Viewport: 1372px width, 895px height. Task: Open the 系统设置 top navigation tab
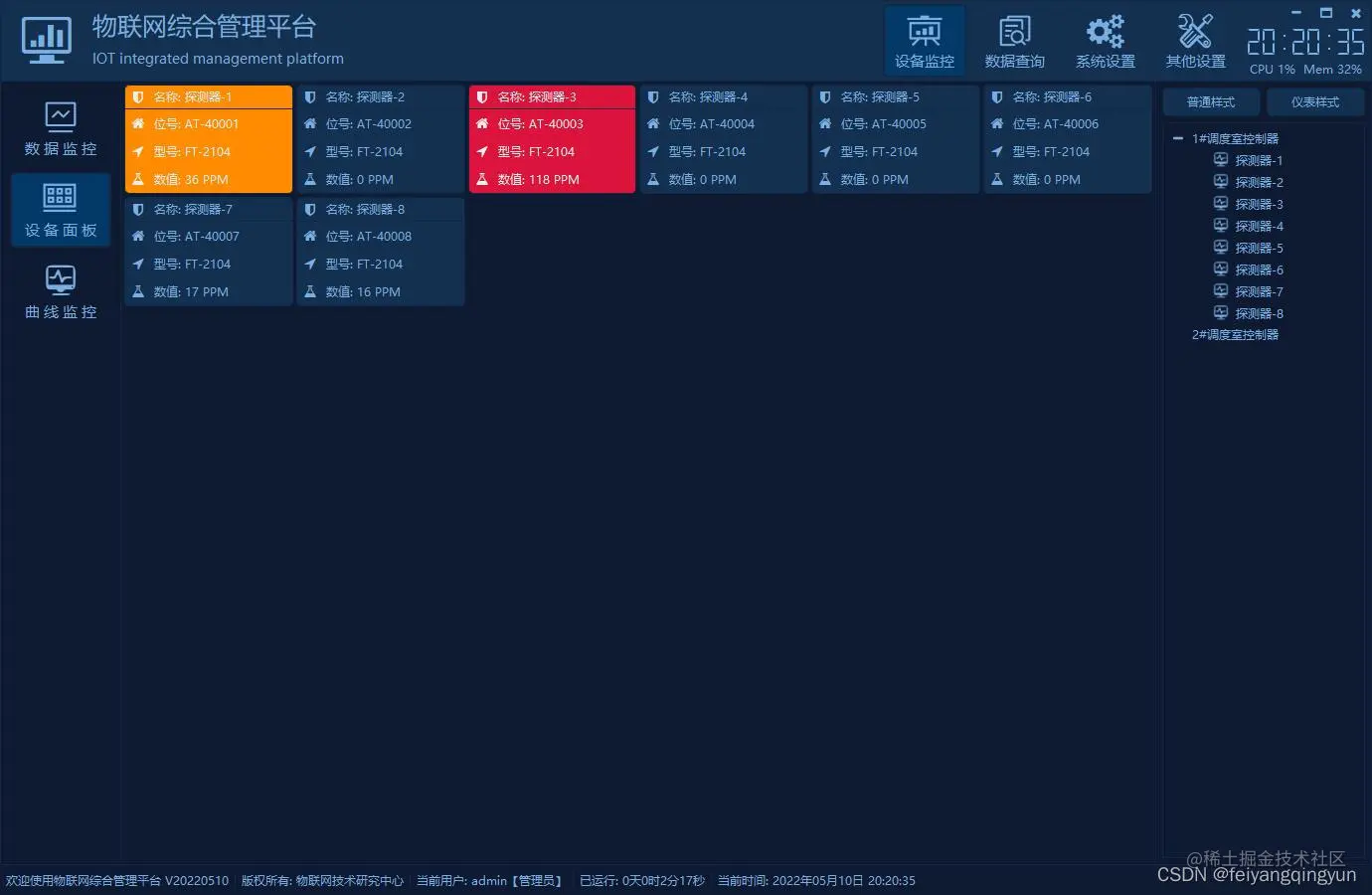(x=1105, y=41)
